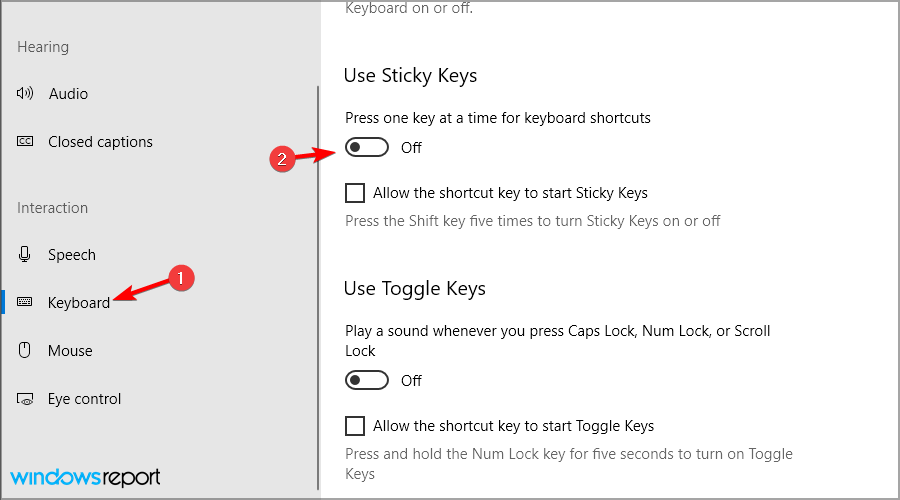
Task: Click the Use Toggle Keys heading
Action: tap(414, 289)
